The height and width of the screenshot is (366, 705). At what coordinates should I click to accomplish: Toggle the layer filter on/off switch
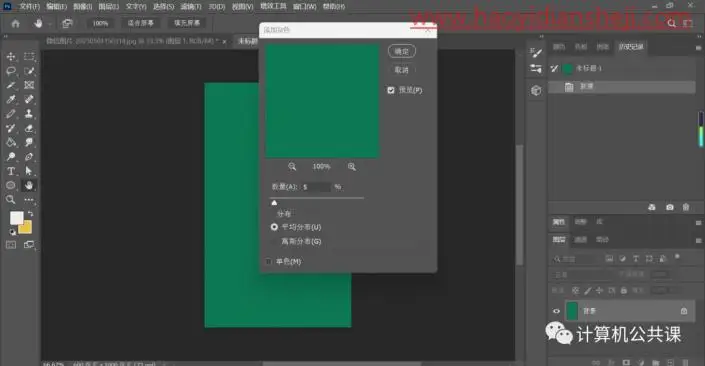pyautogui.click(x=677, y=257)
